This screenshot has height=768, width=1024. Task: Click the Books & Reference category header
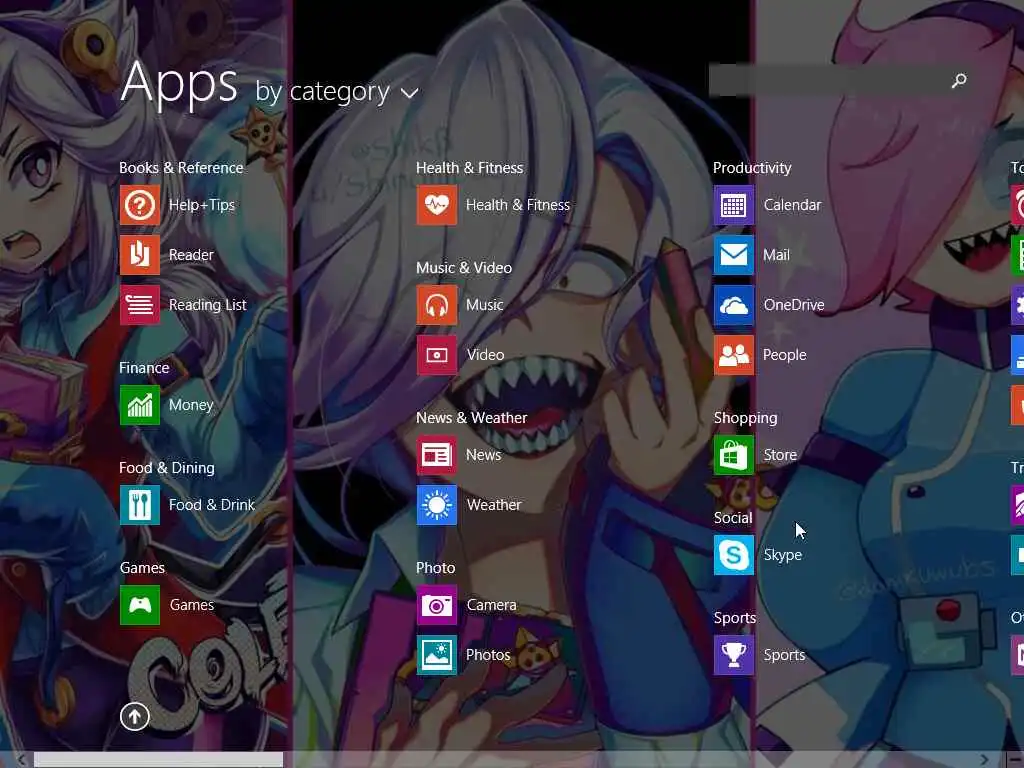[181, 168]
